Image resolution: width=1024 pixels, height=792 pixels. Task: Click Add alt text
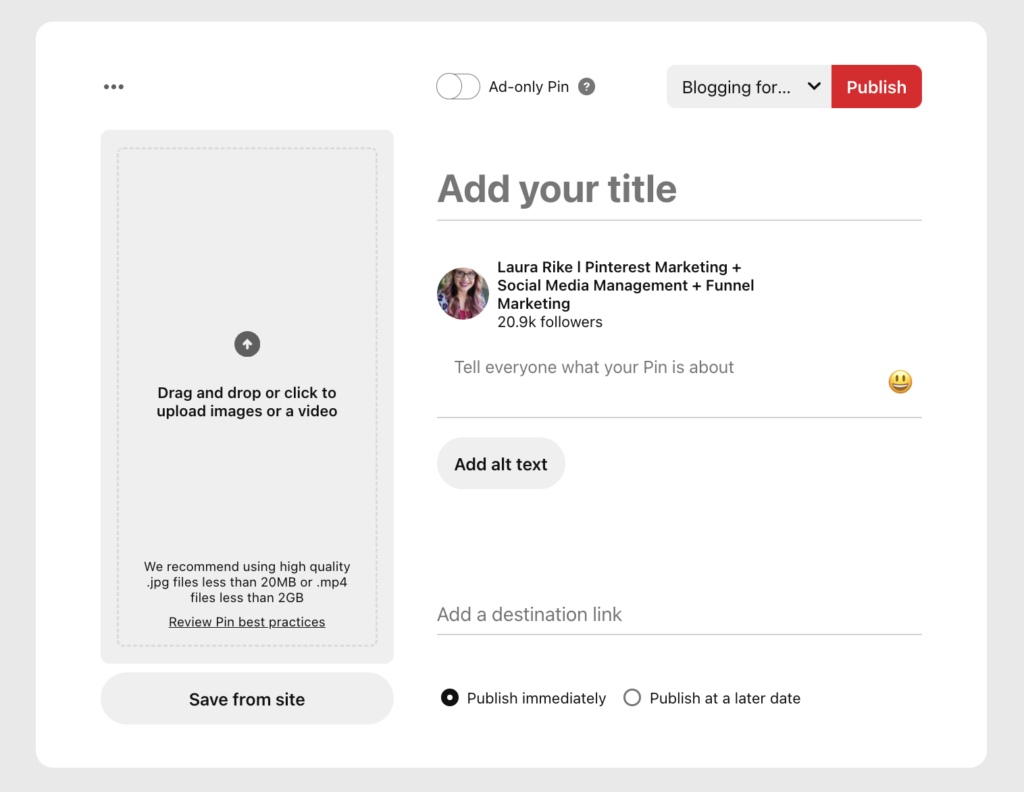coord(500,463)
